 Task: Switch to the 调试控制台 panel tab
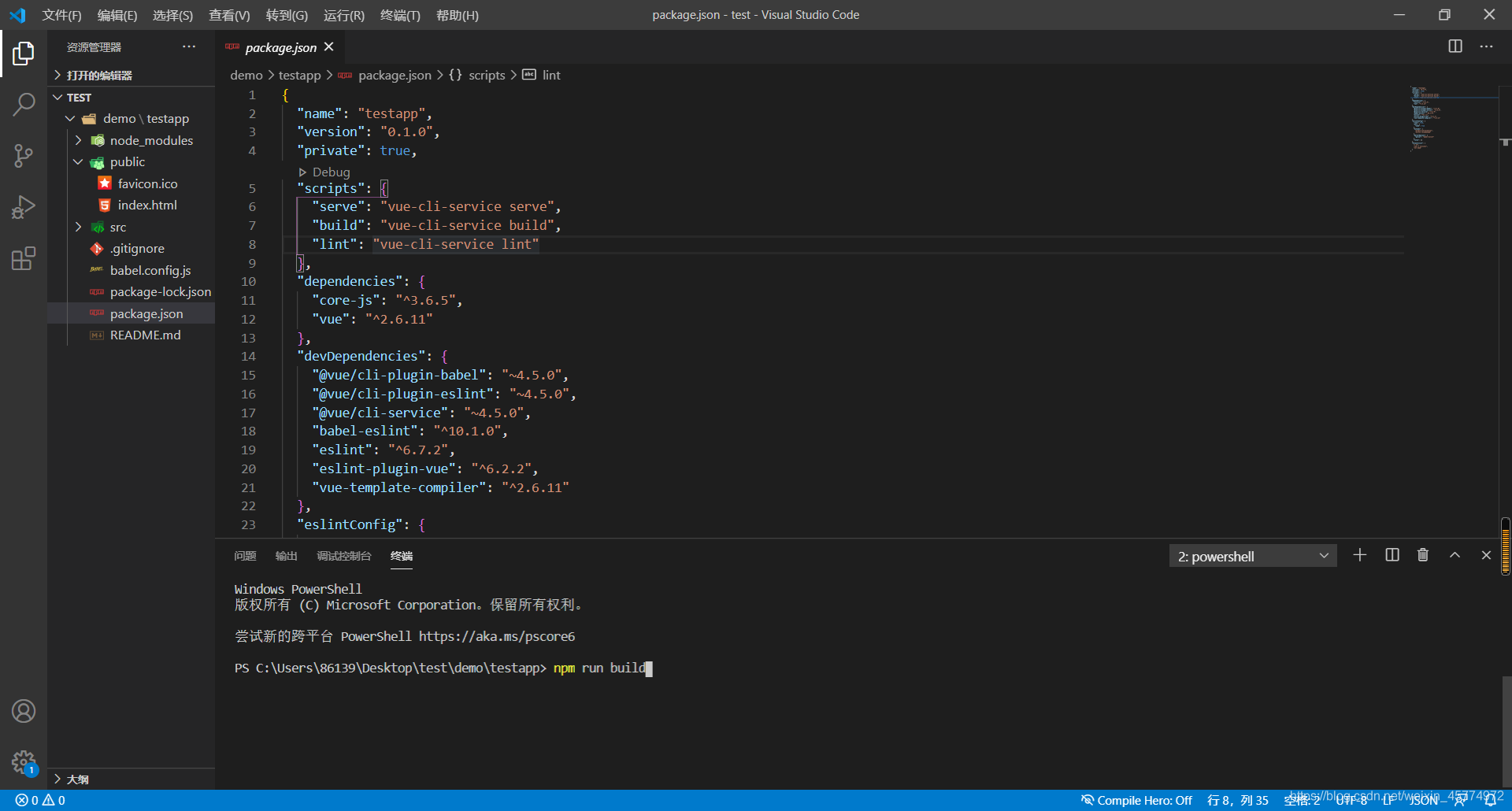coord(343,556)
